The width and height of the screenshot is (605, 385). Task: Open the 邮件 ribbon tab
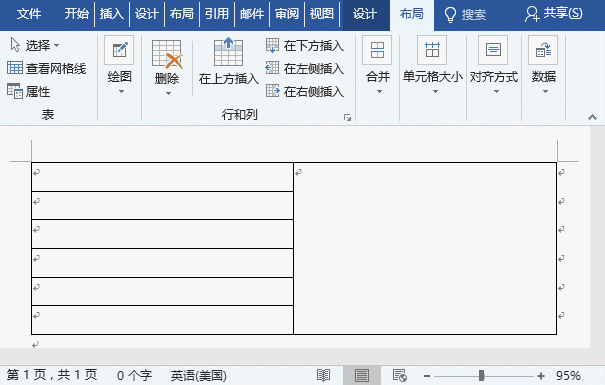[x=252, y=14]
